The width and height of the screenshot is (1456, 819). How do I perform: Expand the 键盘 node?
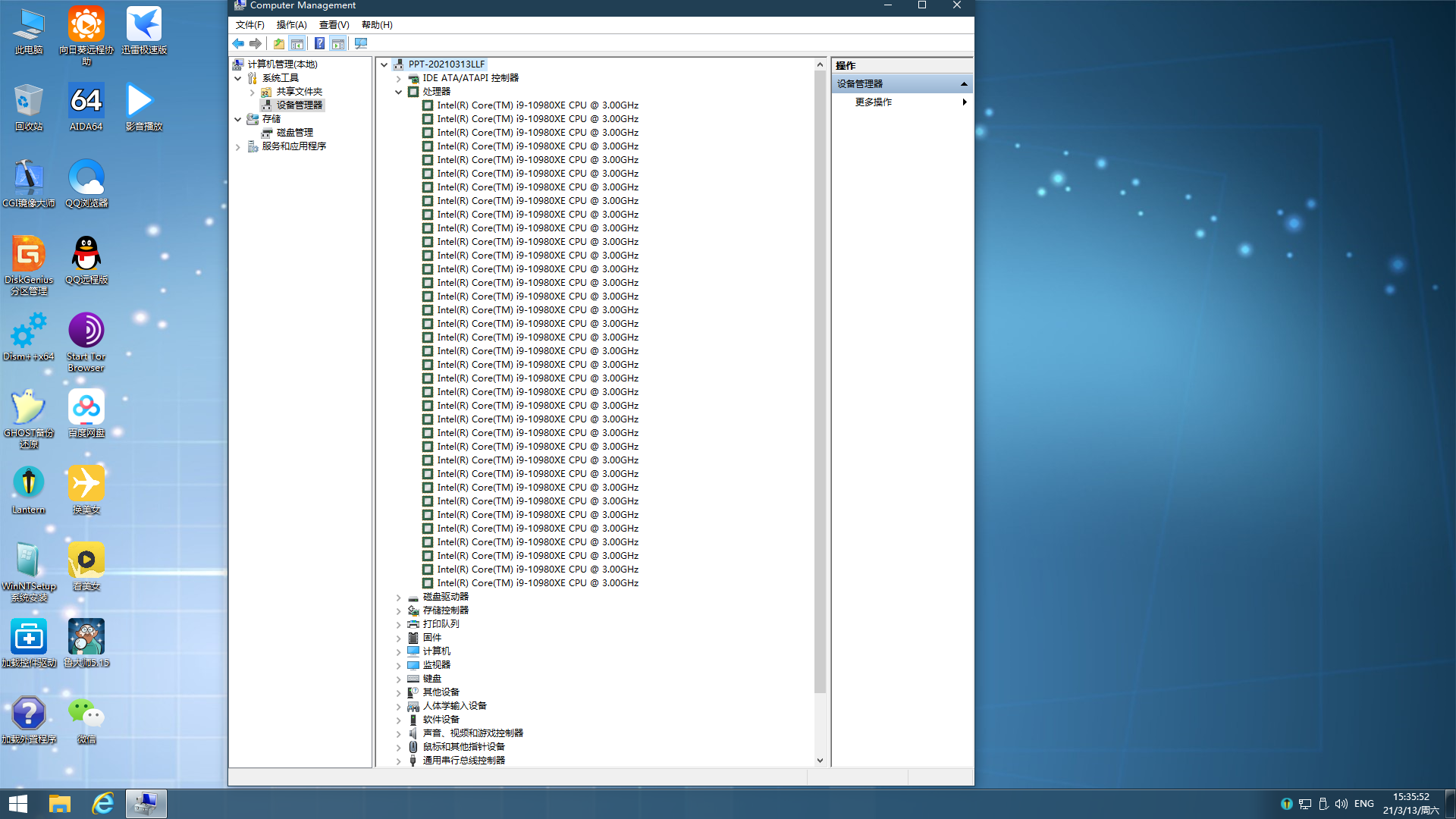(398, 679)
